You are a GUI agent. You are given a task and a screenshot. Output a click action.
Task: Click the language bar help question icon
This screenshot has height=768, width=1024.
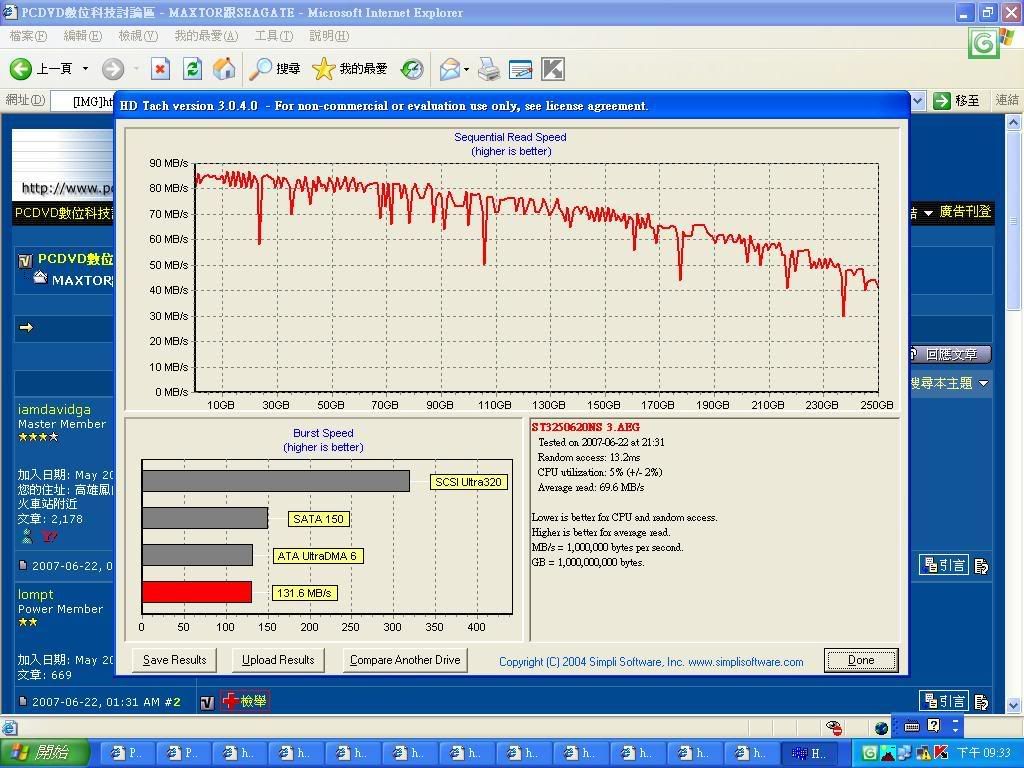point(935,726)
